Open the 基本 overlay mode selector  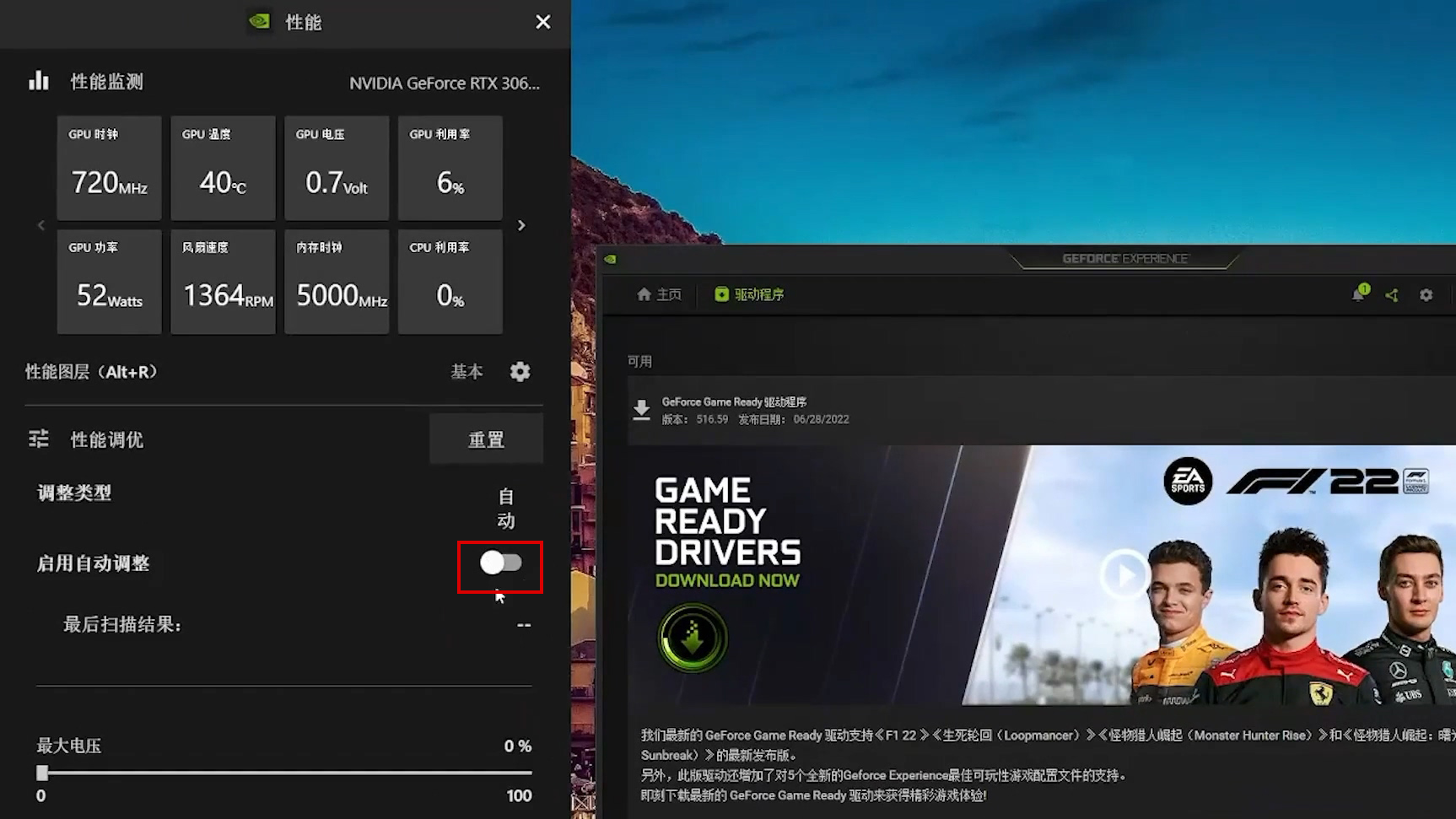(x=466, y=372)
